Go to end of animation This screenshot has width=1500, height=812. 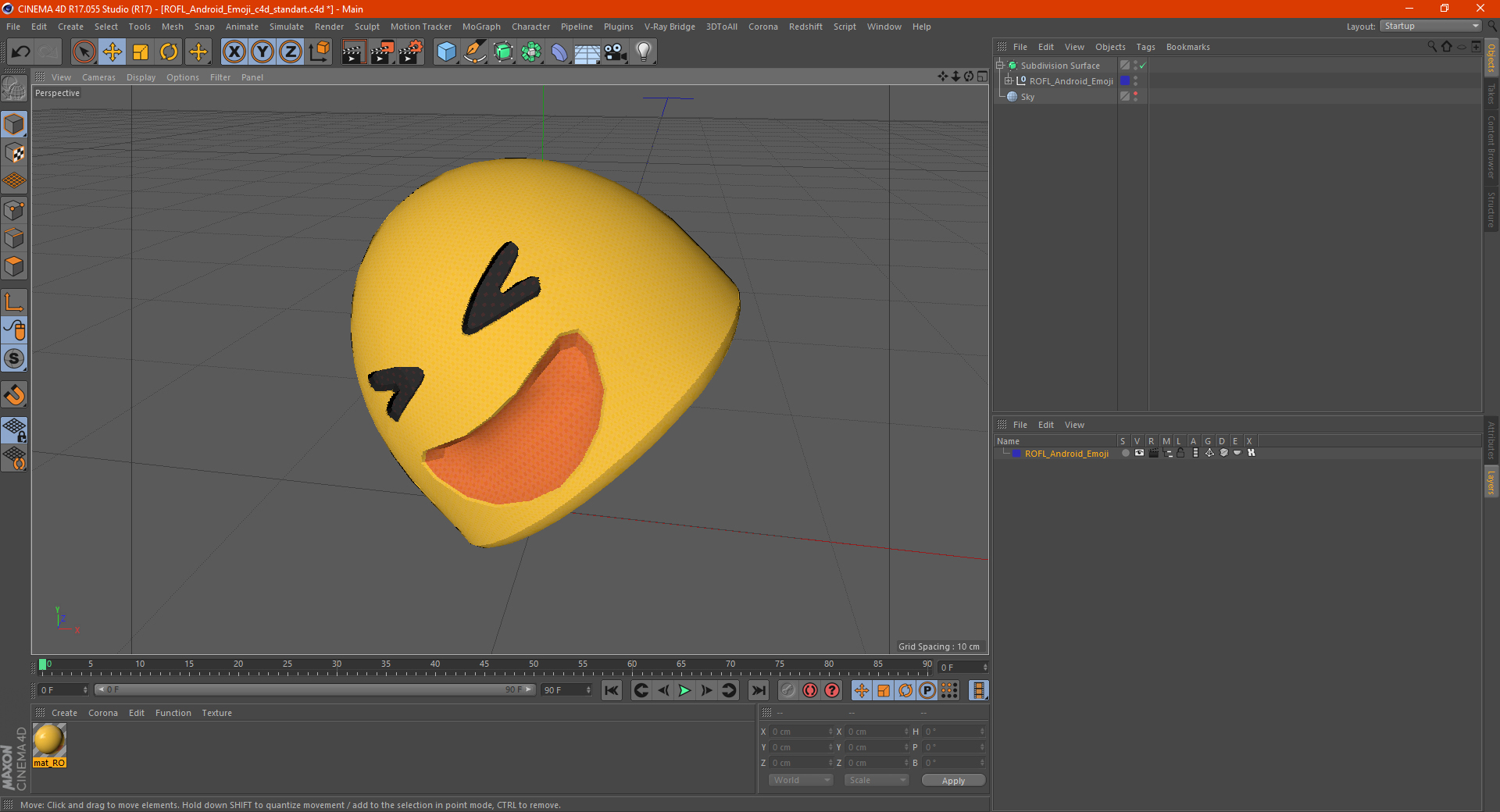[x=758, y=690]
